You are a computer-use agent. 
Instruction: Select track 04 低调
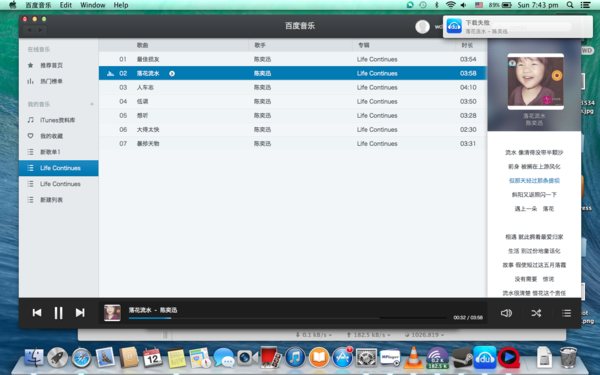293,101
